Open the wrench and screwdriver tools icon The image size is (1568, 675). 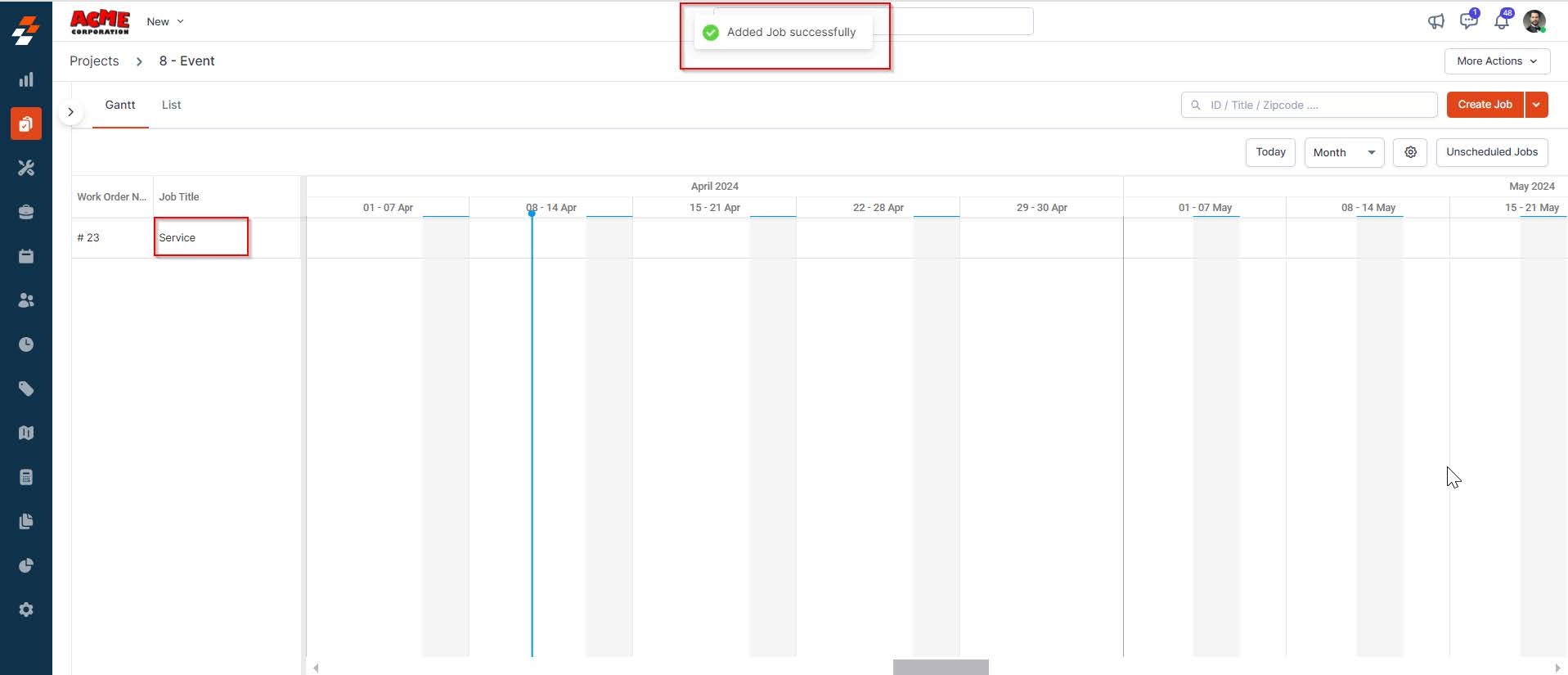click(26, 168)
